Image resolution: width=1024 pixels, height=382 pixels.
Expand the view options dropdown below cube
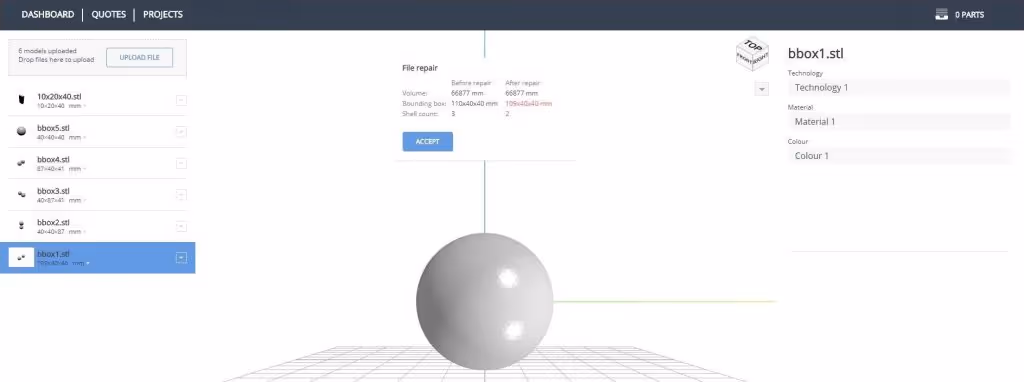[761, 89]
